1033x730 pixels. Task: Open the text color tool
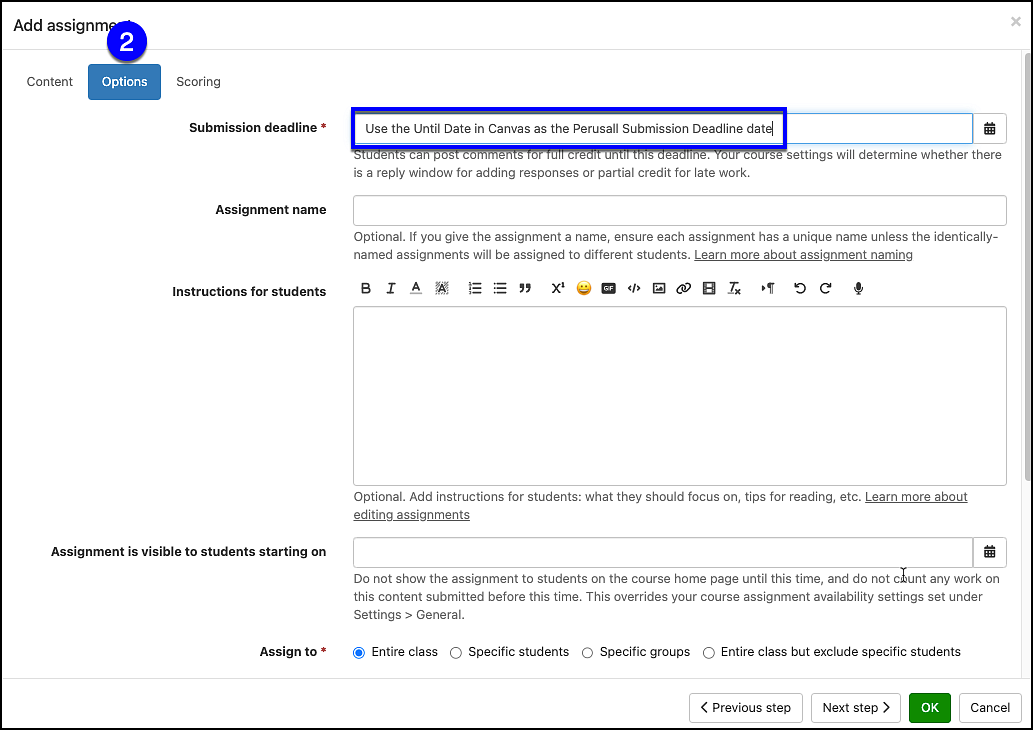pyautogui.click(x=416, y=288)
